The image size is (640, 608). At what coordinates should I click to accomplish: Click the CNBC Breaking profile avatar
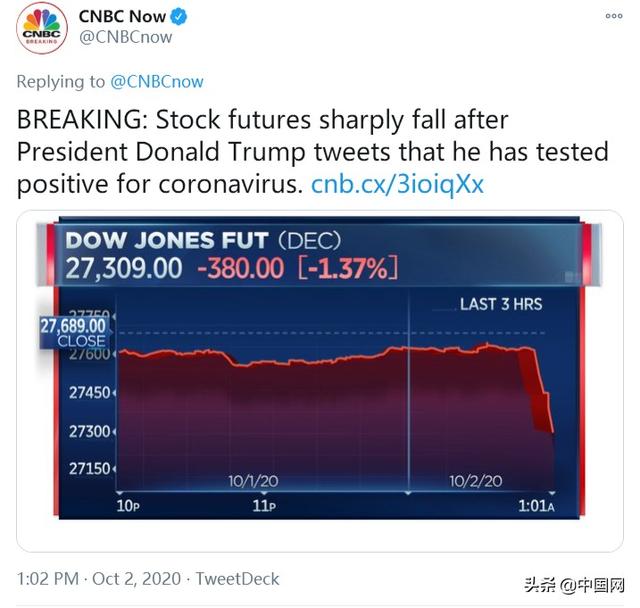(42, 28)
